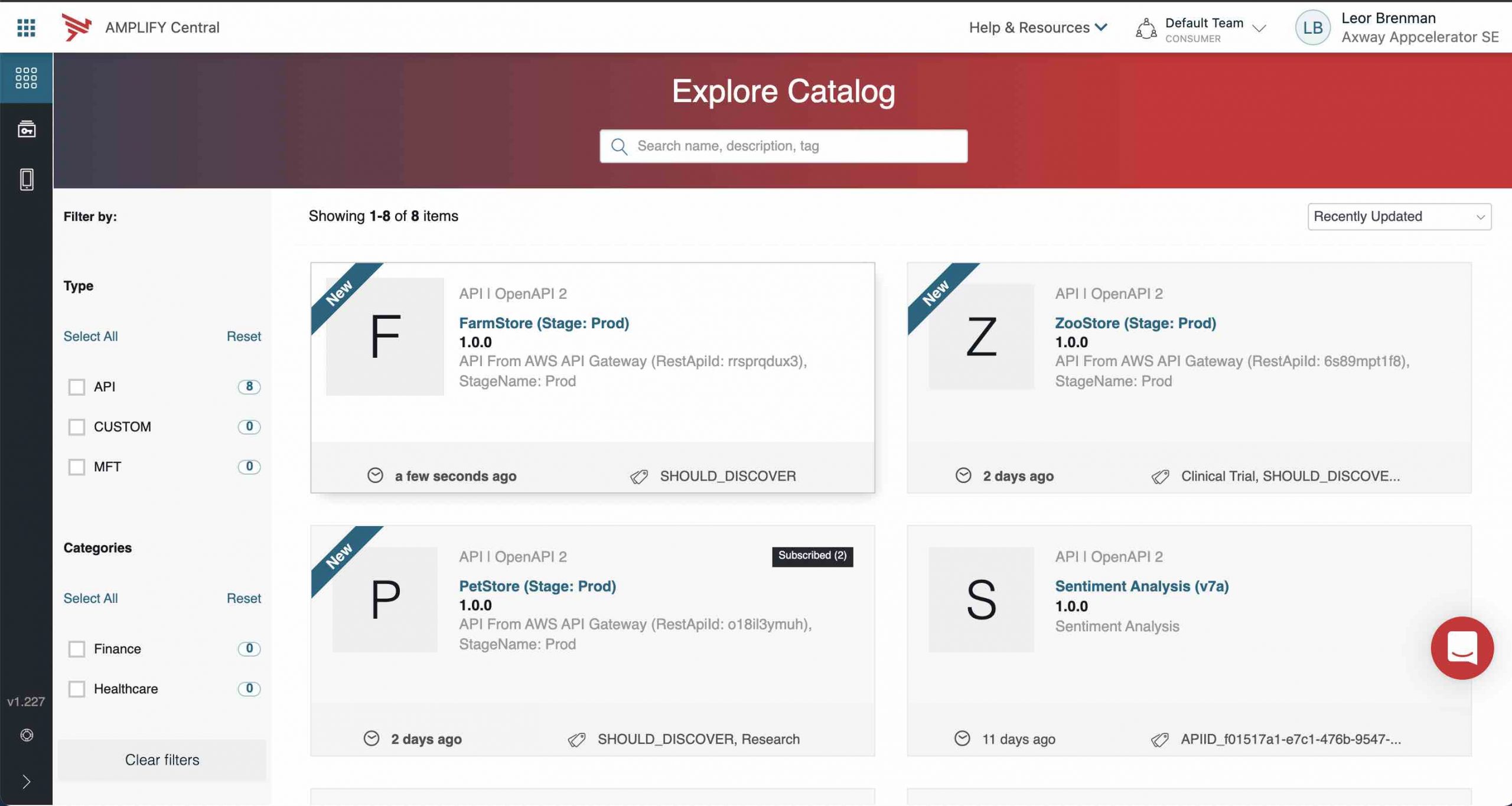This screenshot has height=806, width=1512.
Task: Open the LB user avatar
Action: tap(1312, 28)
